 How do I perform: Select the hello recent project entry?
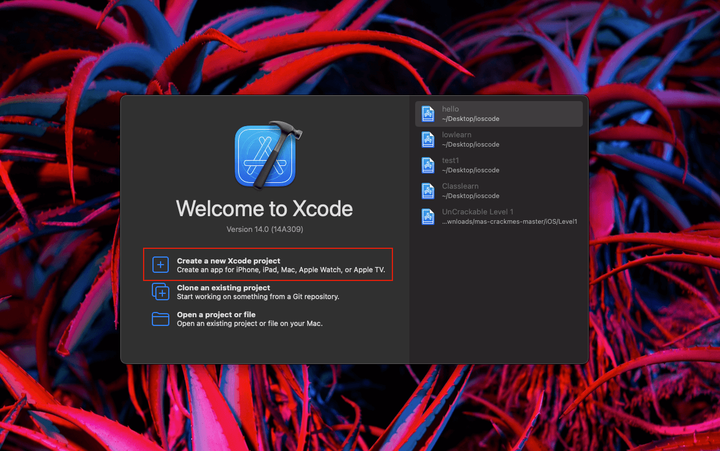coord(499,114)
